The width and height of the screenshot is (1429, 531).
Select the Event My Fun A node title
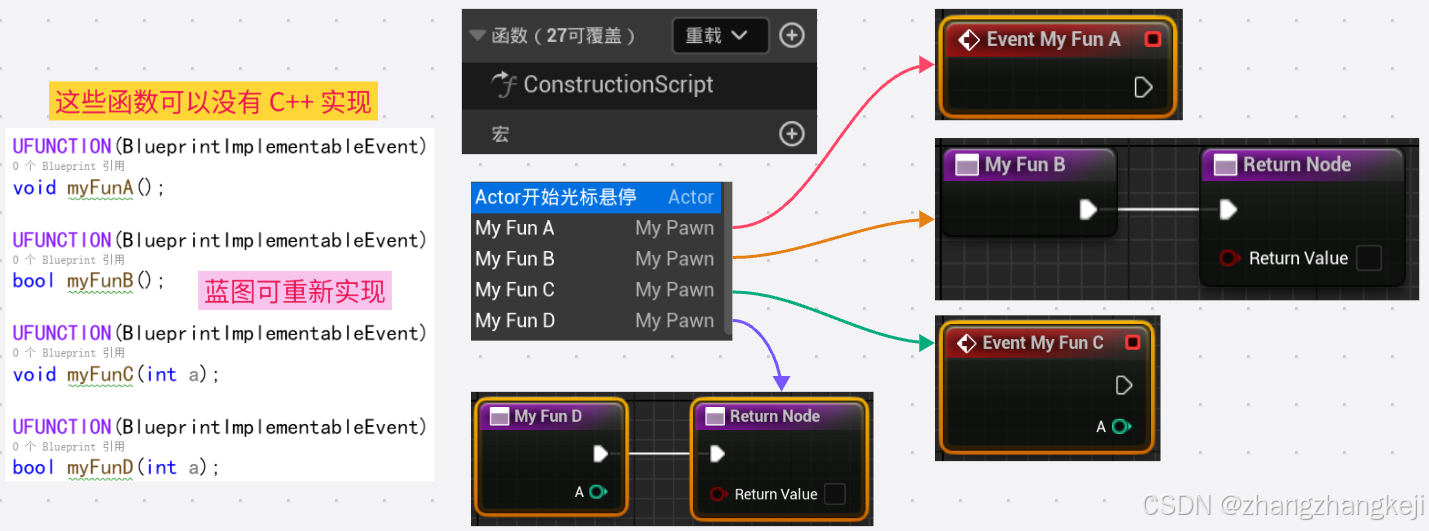[1053, 39]
